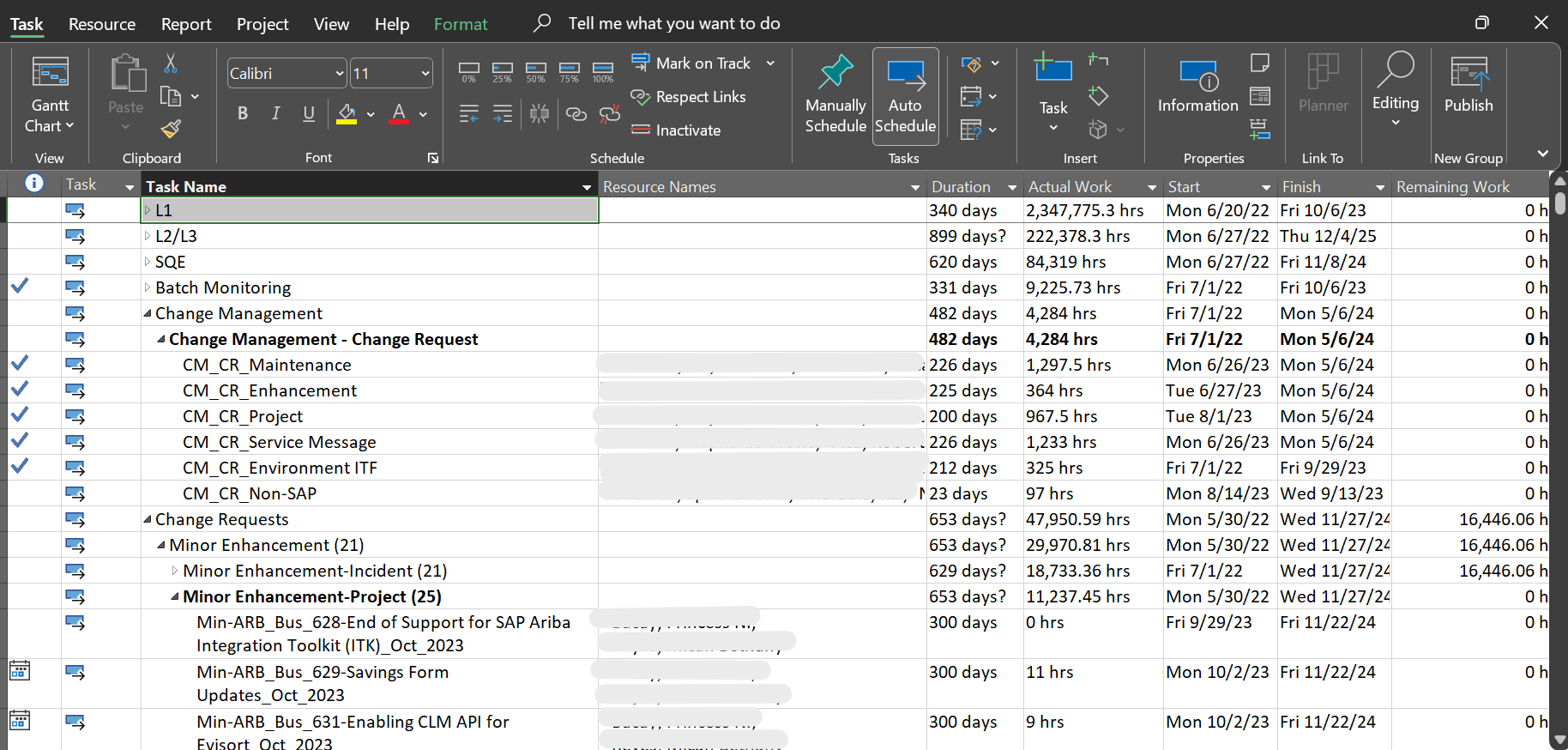Viewport: 1568px width, 750px height.
Task: Click the Add to Timeline icon
Action: point(1260,130)
